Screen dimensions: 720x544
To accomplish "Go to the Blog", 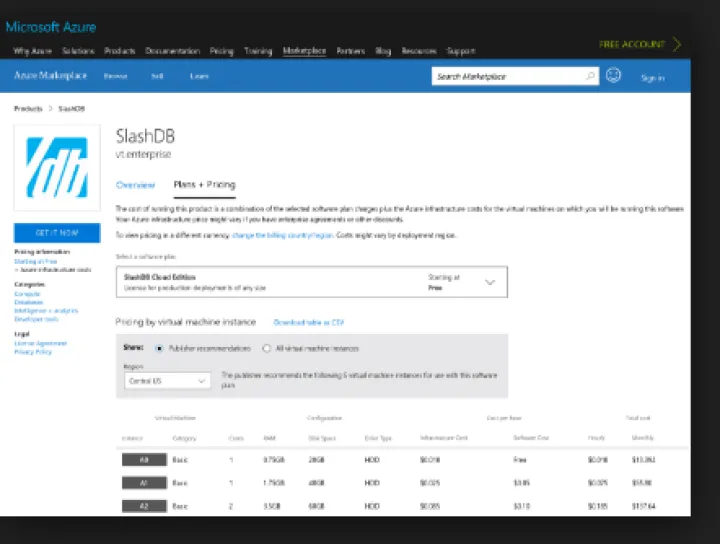I will 383,51.
